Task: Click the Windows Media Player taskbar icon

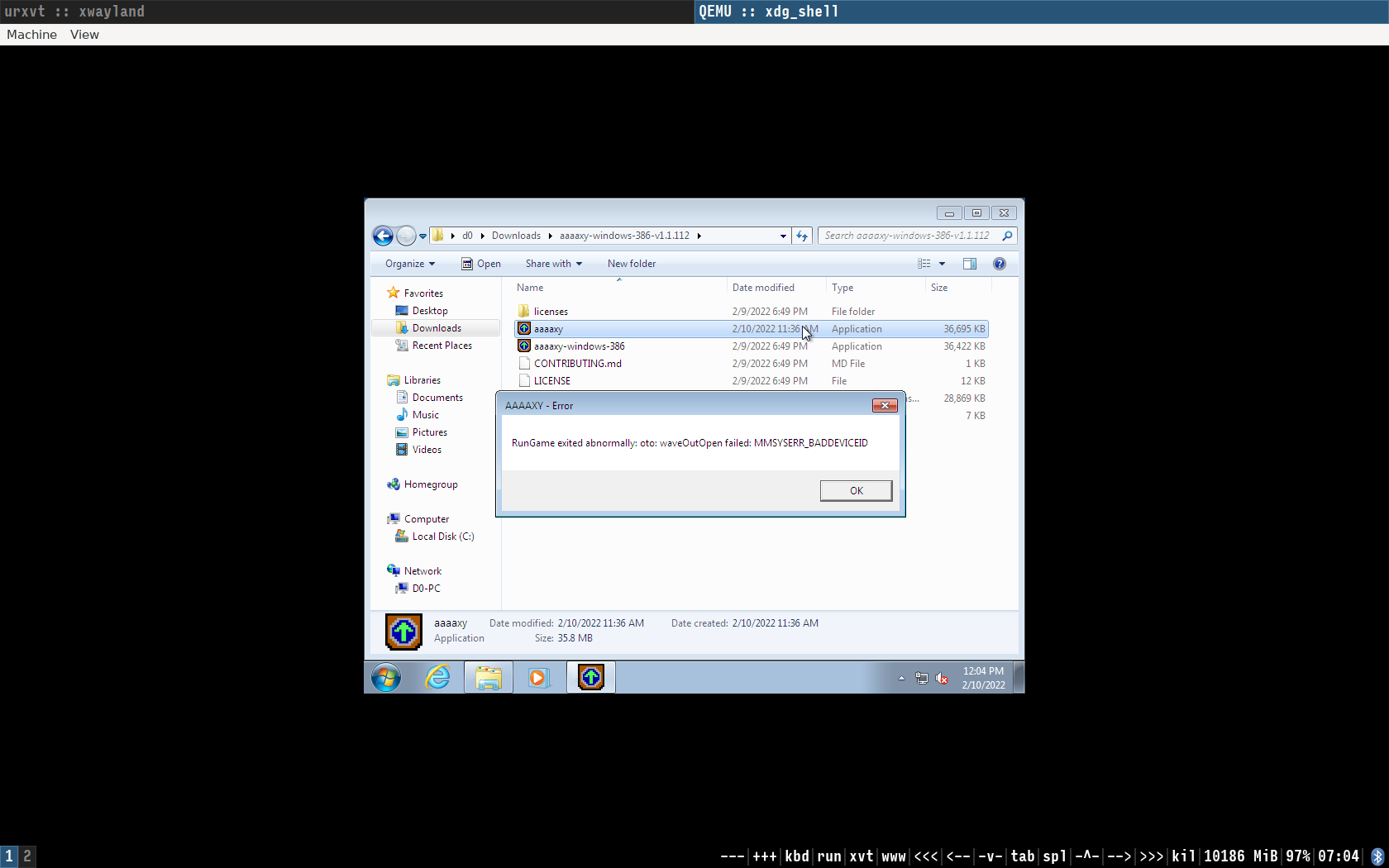Action: (x=539, y=677)
